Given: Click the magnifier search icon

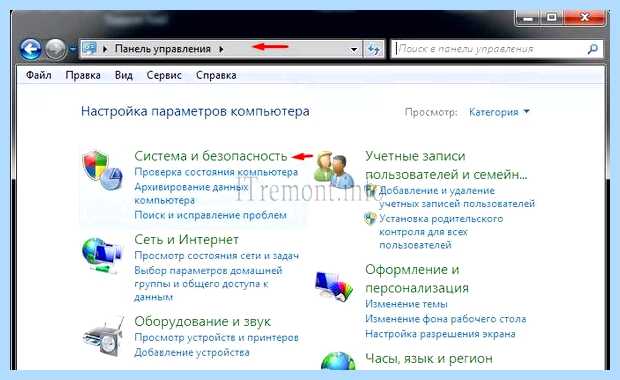Looking at the screenshot, I should (x=592, y=49).
